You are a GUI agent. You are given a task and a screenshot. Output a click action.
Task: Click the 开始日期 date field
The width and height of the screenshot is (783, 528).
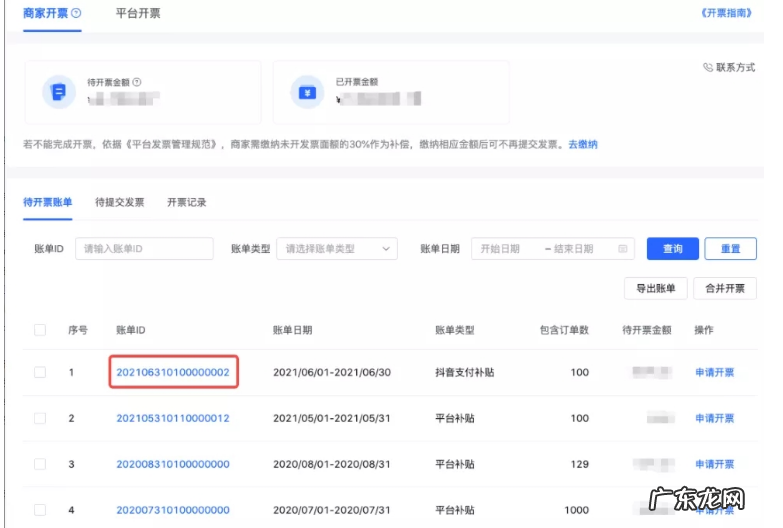(x=500, y=249)
